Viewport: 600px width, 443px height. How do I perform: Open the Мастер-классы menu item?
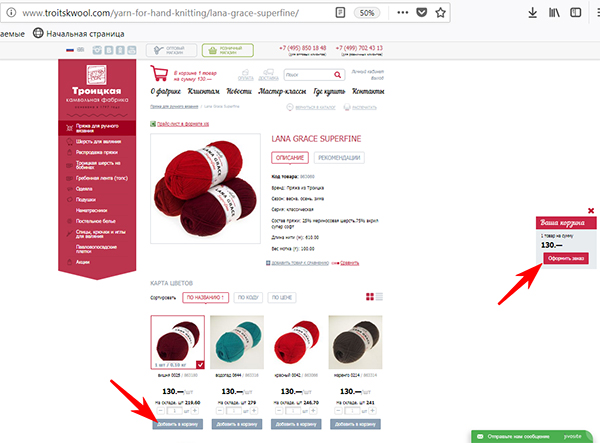[x=282, y=91]
